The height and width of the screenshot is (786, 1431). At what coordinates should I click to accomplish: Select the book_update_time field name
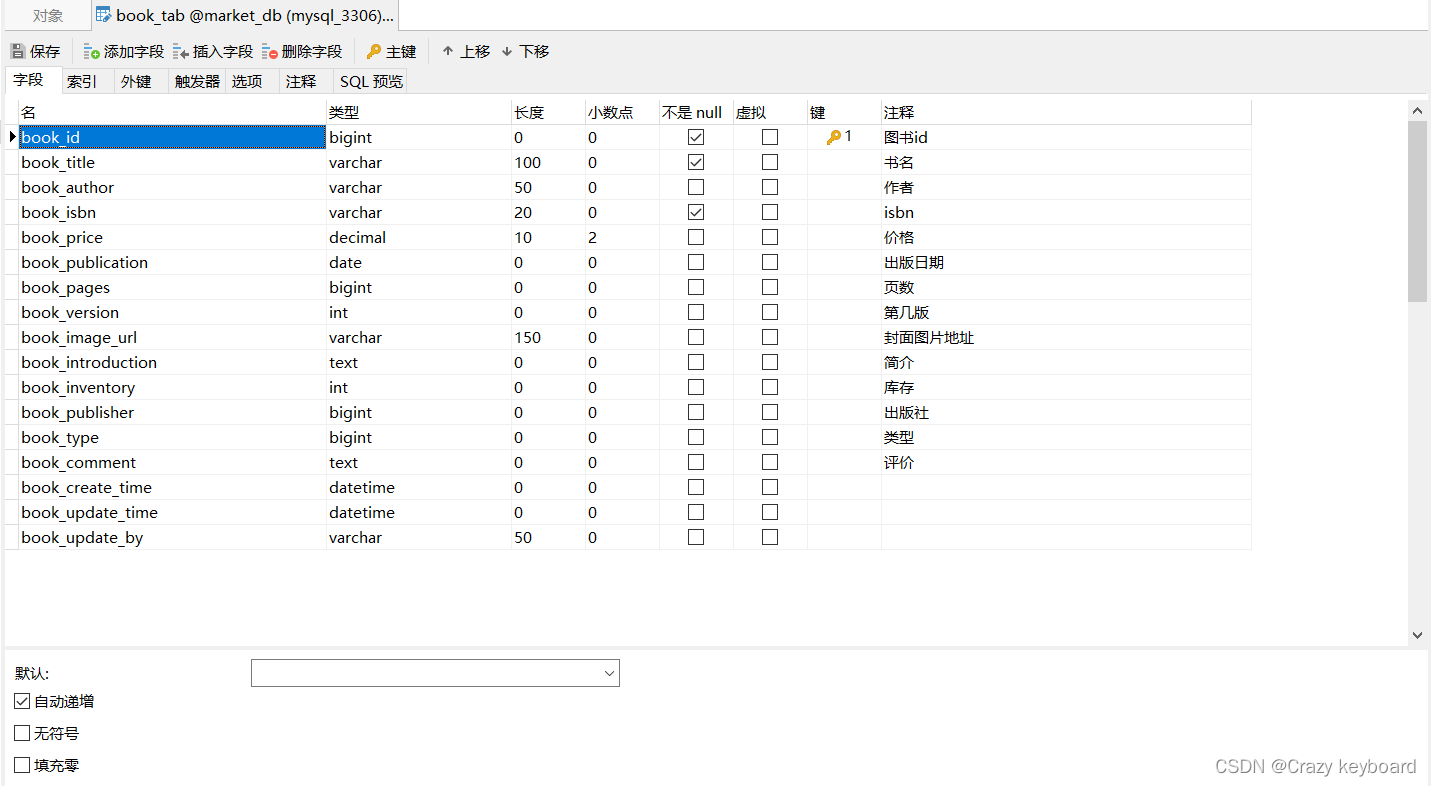point(90,512)
